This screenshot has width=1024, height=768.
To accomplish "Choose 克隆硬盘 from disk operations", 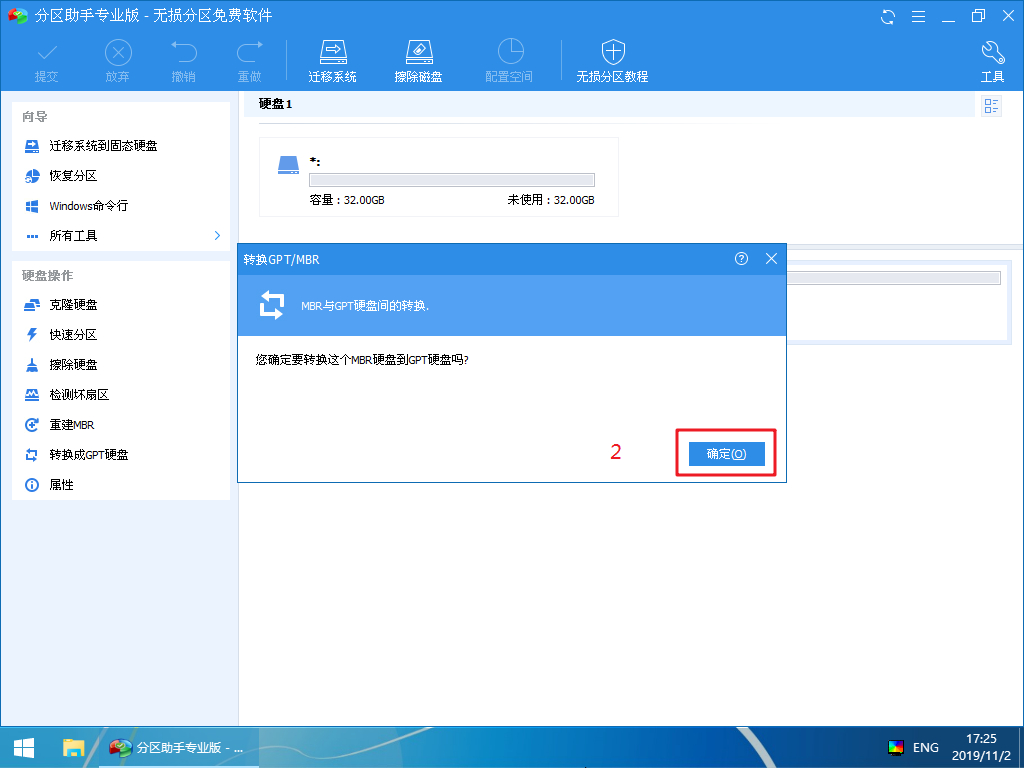I will tap(73, 305).
